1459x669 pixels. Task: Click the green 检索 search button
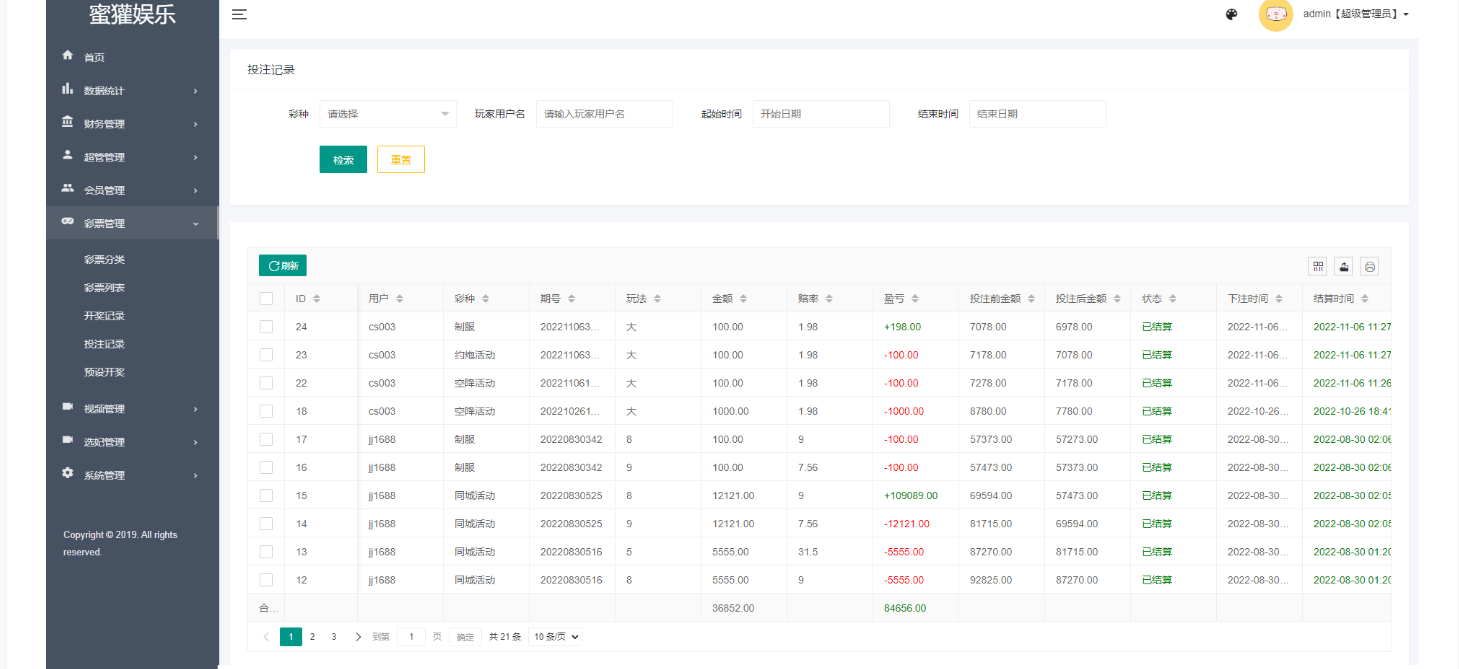pos(343,160)
